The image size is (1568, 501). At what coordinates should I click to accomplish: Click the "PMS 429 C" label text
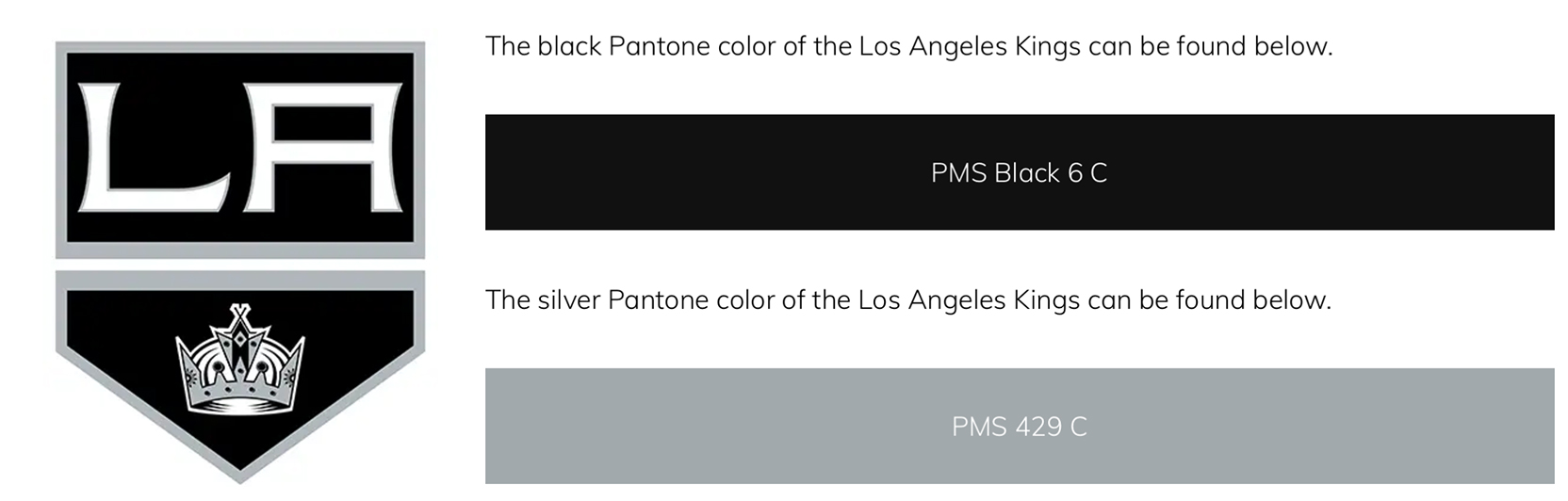coord(1019,427)
